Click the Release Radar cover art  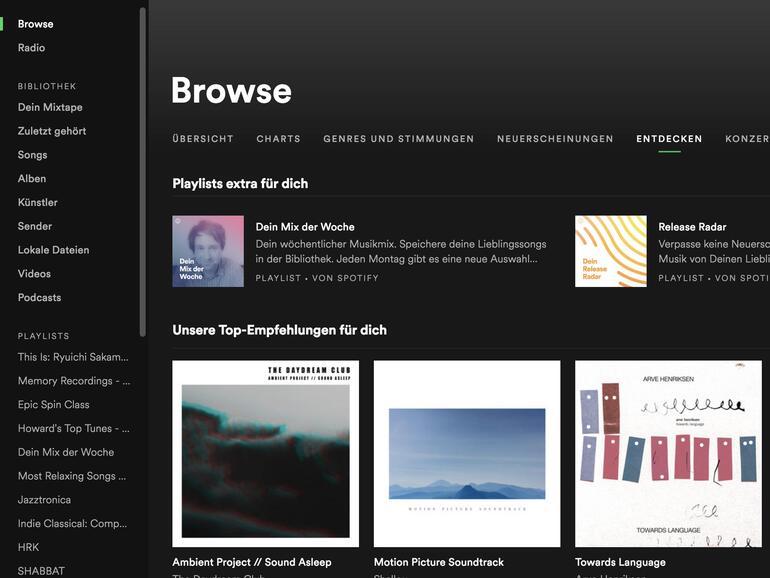611,251
